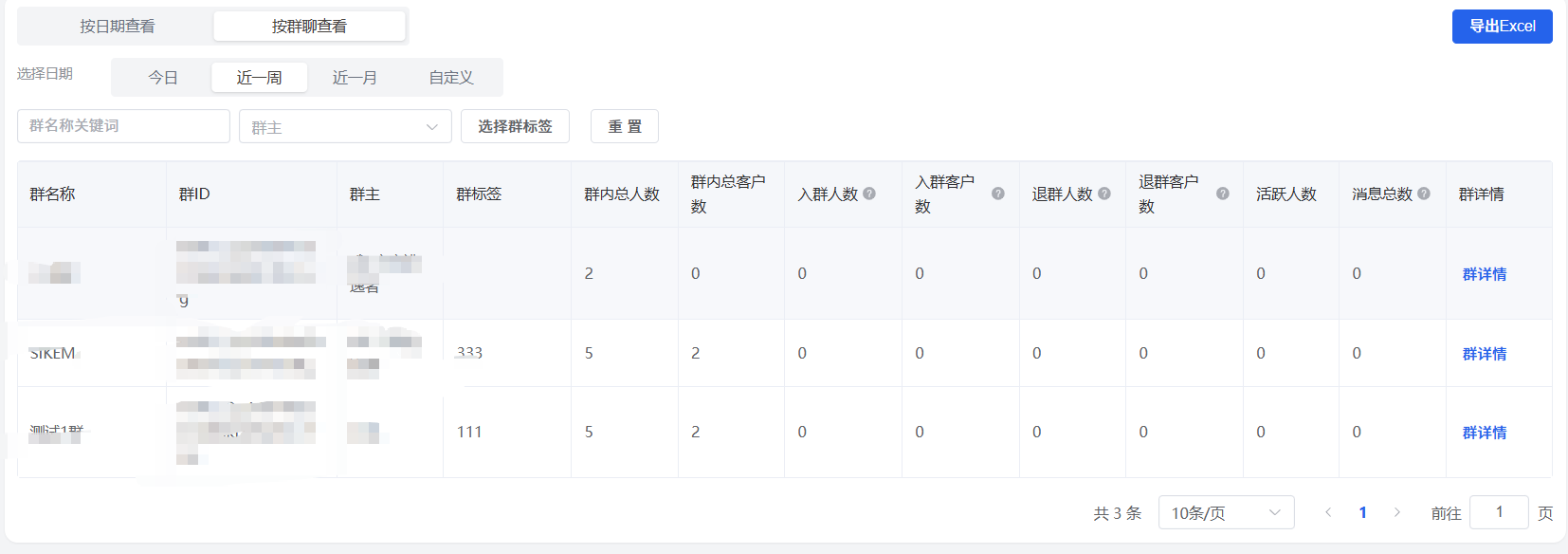Click page number 1 in pagination

click(x=1362, y=512)
